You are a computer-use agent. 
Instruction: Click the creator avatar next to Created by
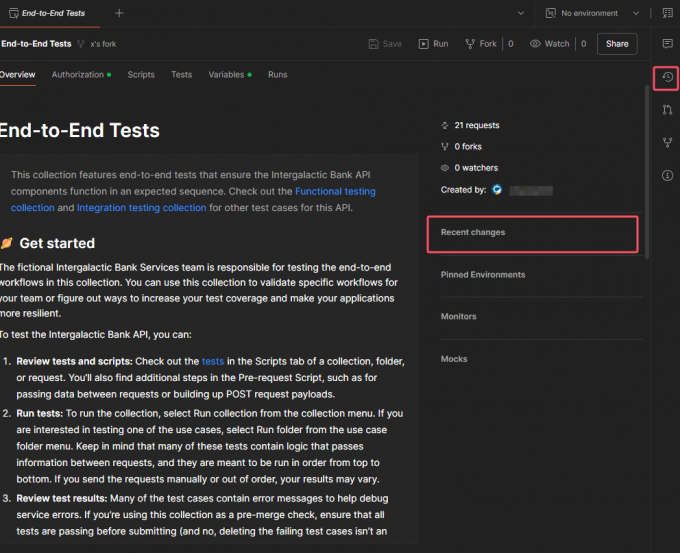click(x=497, y=190)
